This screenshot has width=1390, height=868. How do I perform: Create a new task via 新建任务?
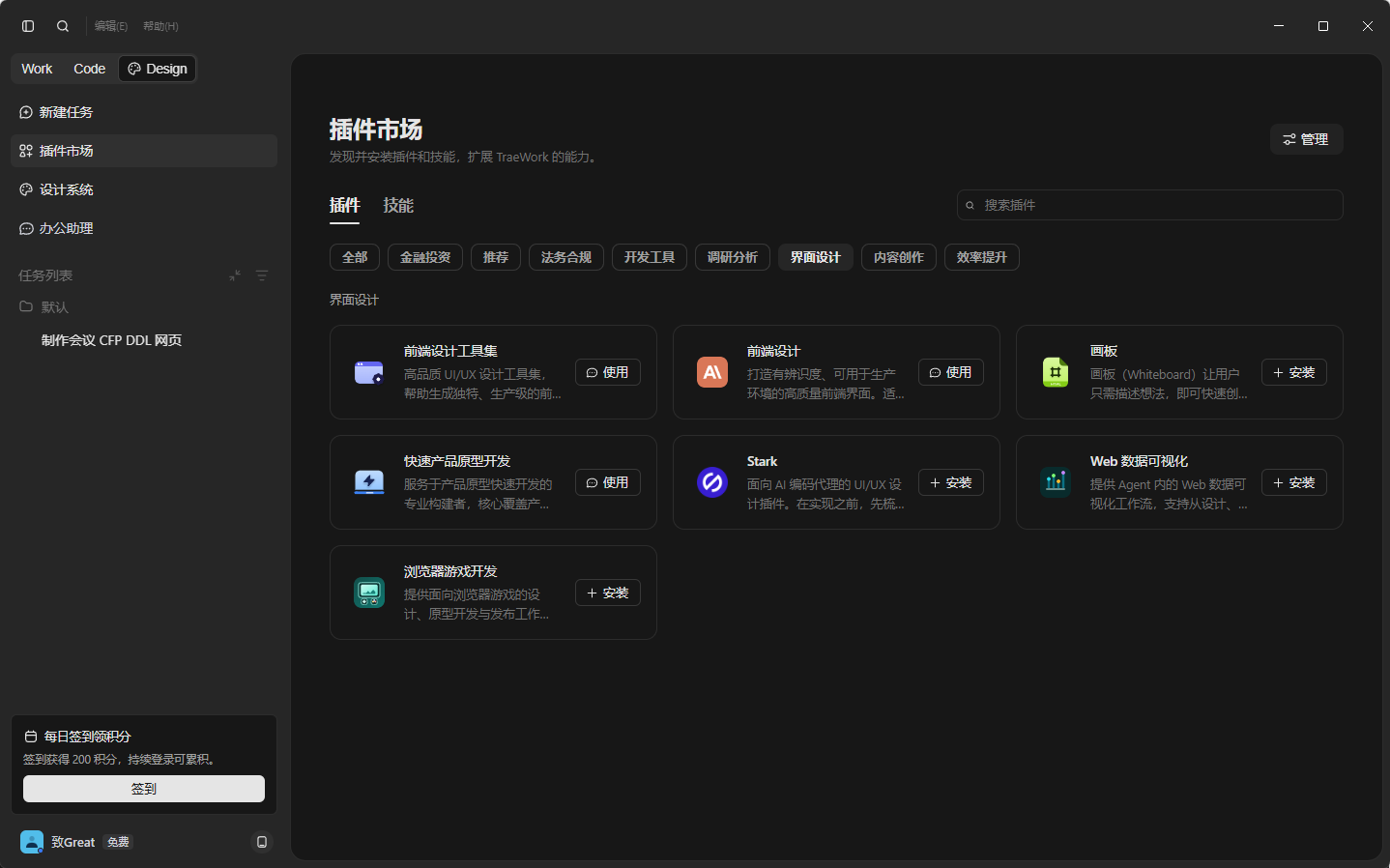coord(144,112)
